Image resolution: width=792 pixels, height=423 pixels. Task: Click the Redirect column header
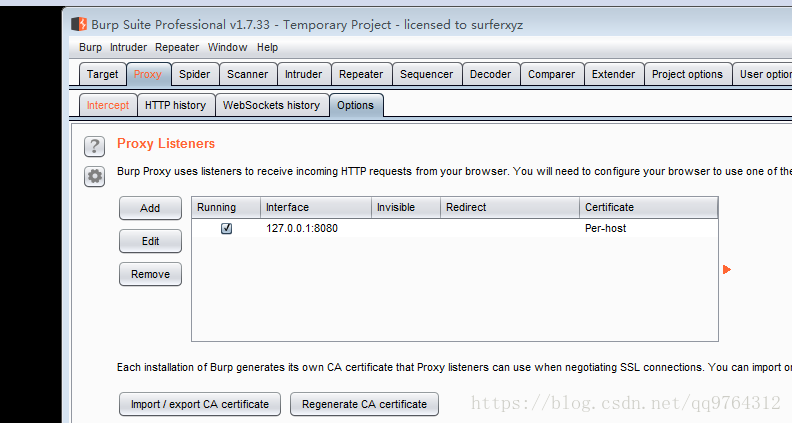click(510, 207)
